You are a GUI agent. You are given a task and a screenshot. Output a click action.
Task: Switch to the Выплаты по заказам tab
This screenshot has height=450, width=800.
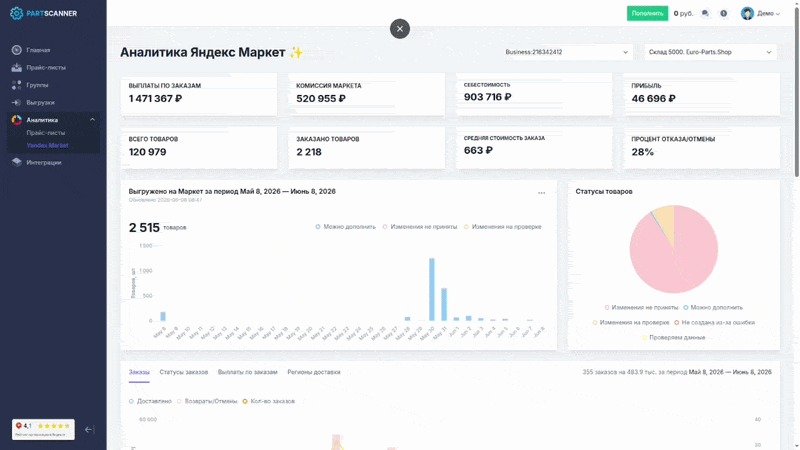pos(247,372)
